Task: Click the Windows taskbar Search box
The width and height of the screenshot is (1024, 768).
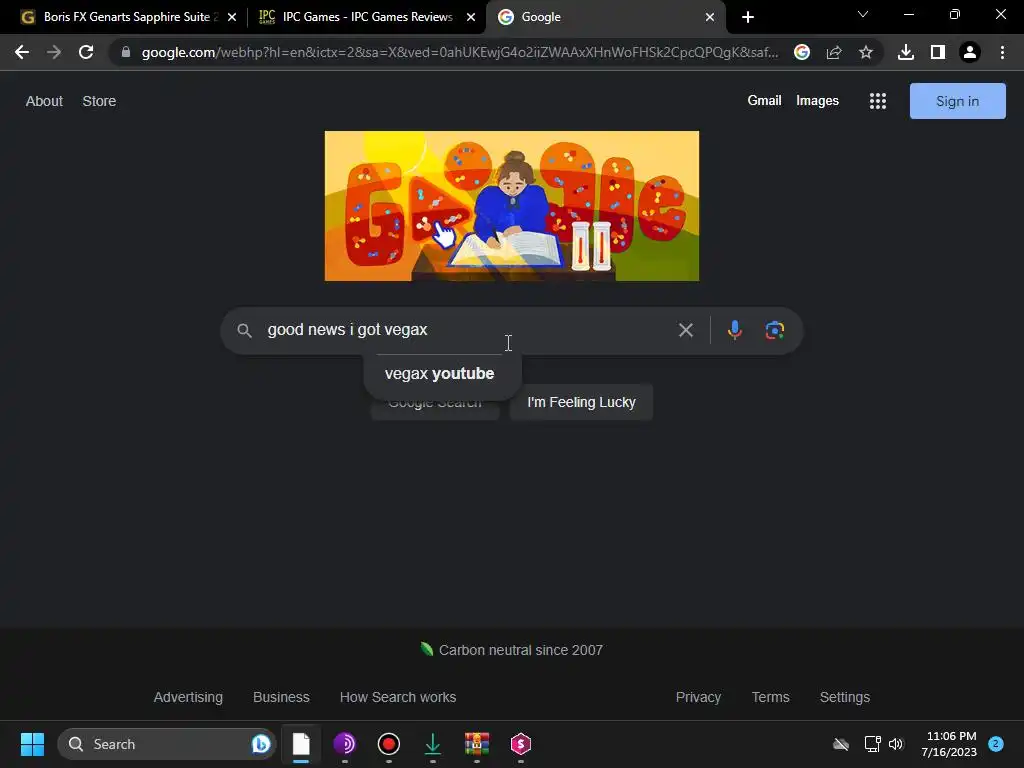Action: 167,744
